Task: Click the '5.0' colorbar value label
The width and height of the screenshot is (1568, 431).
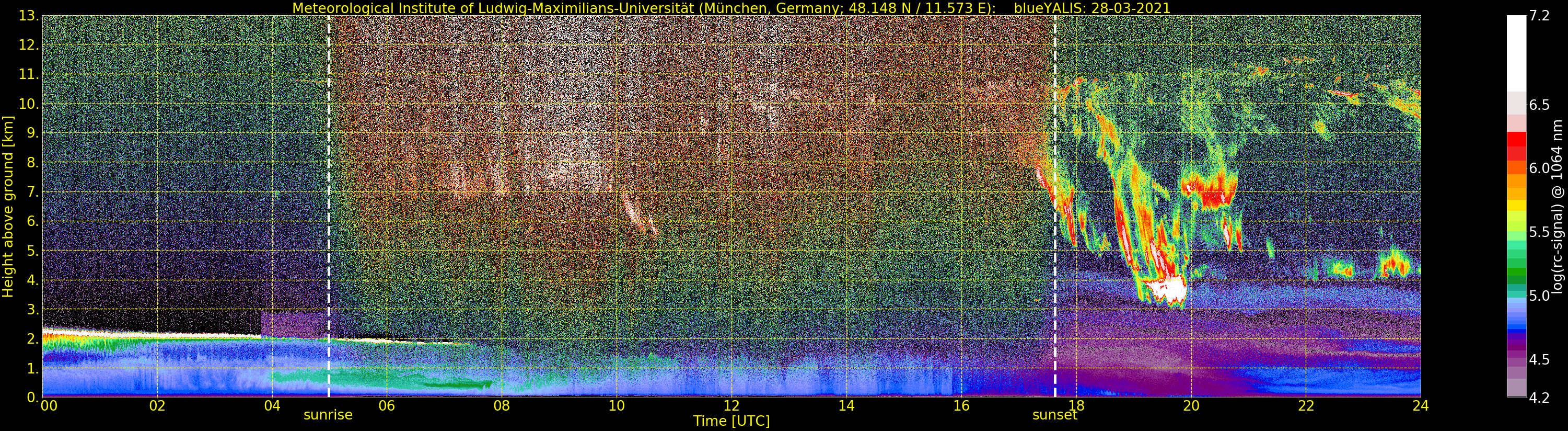Action: [x=1539, y=296]
